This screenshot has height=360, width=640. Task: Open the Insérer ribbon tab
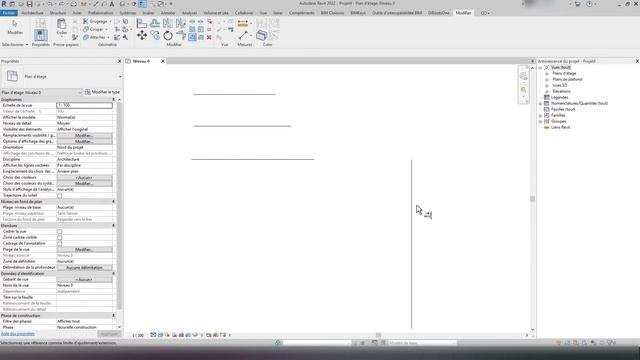point(149,13)
